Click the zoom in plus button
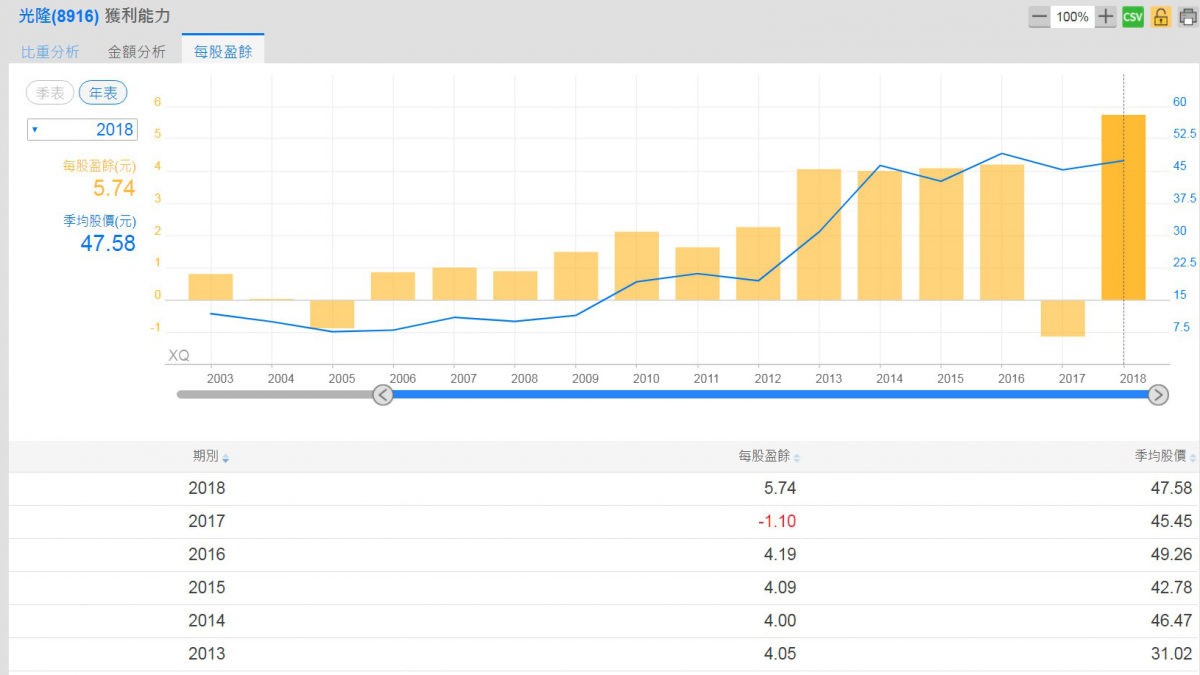Viewport: 1200px width, 675px height. point(1105,17)
